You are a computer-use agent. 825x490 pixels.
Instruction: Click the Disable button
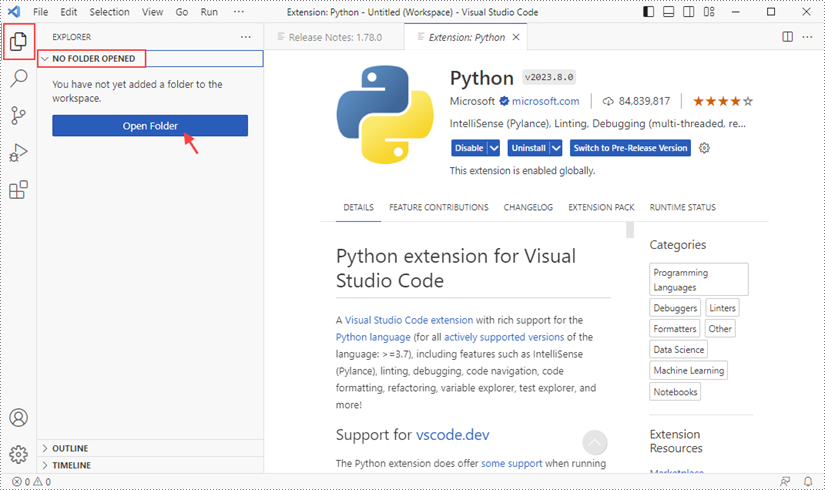click(469, 148)
